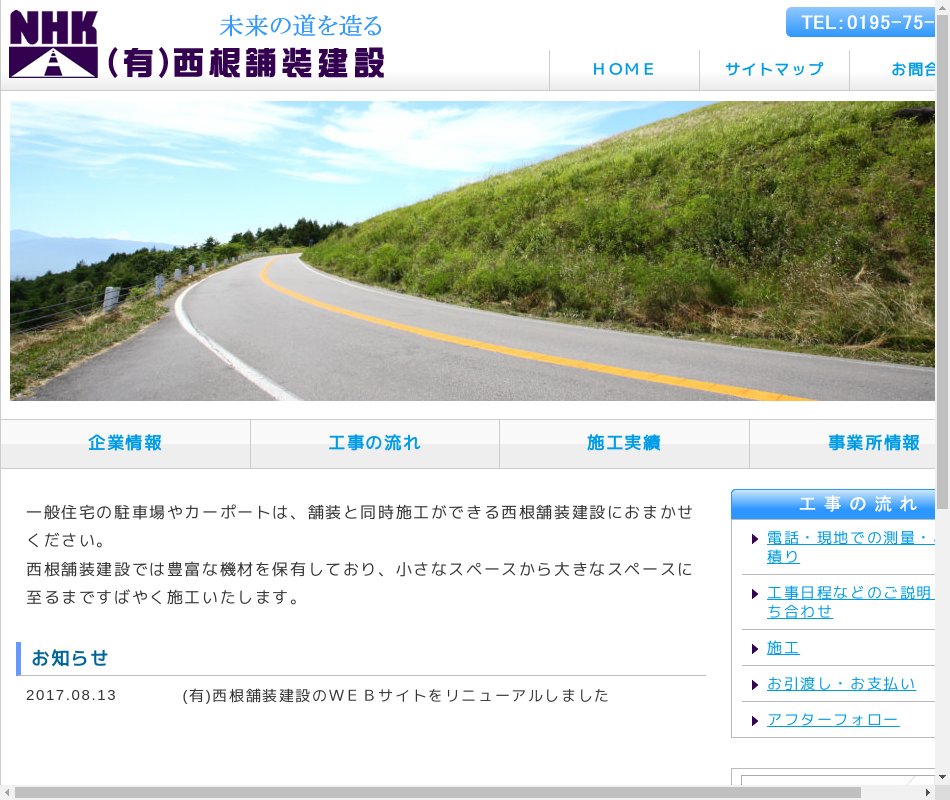Select the 施工実績 tab
Screen dimensions: 950x800
(x=624, y=444)
